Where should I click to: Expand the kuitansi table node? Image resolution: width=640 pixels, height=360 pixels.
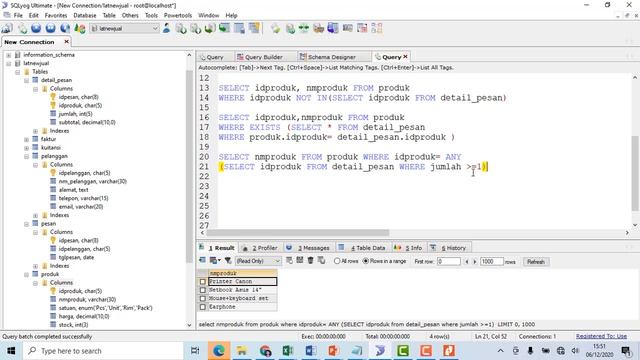pos(27,148)
